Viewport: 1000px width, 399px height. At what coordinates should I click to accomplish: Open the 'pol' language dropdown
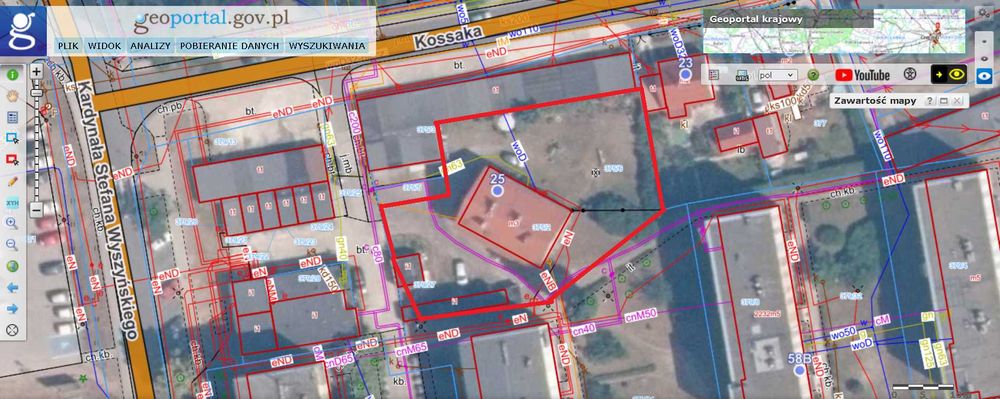pyautogui.click(x=776, y=75)
